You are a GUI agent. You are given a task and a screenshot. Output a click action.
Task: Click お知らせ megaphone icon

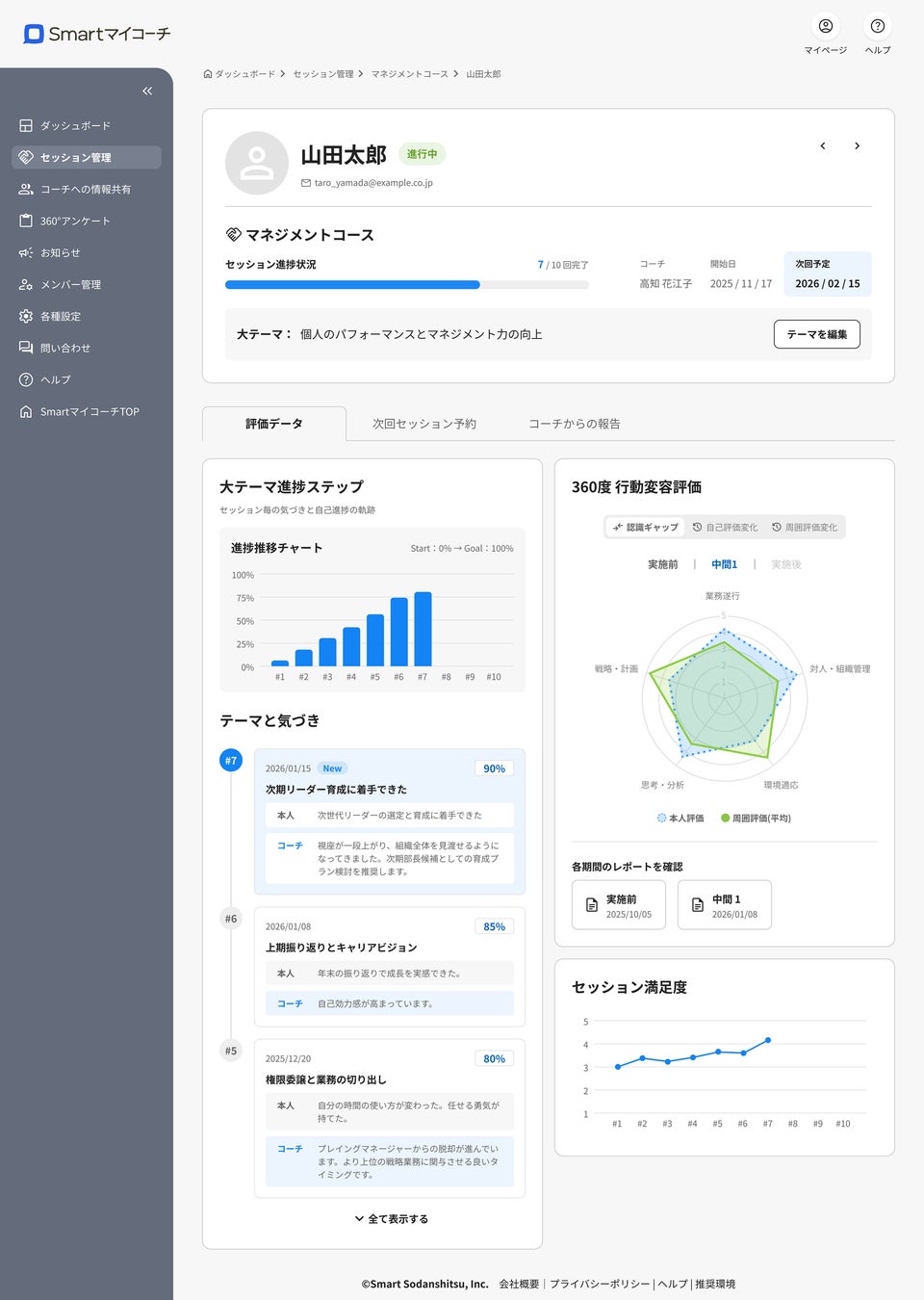click(x=26, y=252)
